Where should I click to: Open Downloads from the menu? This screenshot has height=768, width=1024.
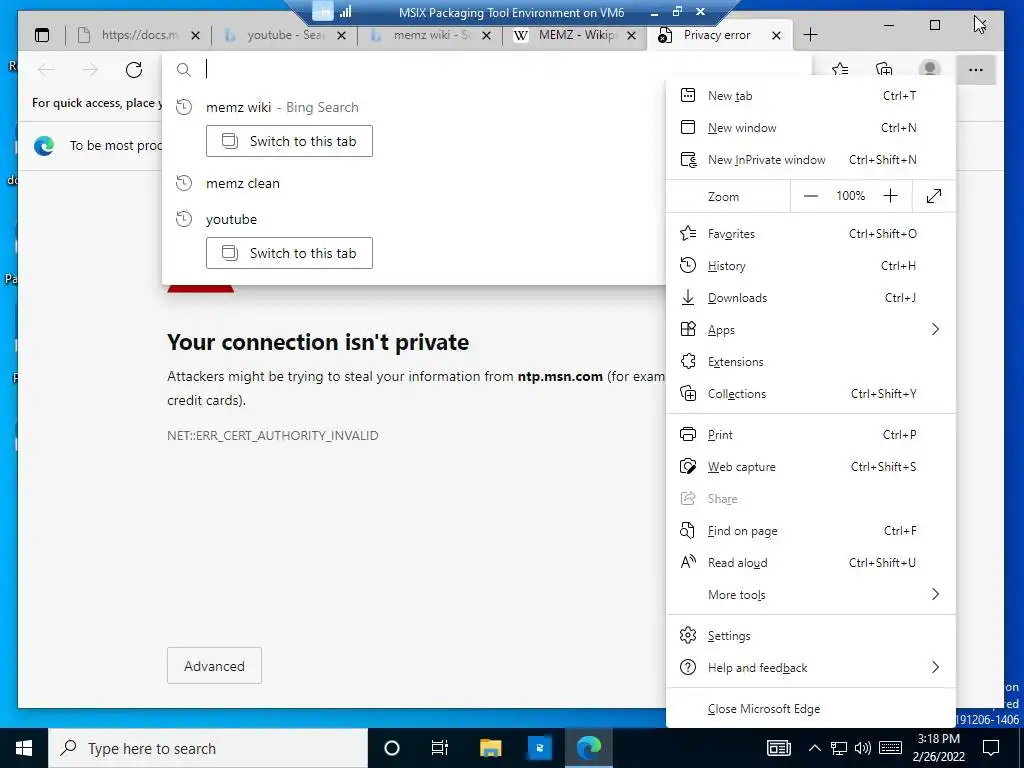pos(810,298)
